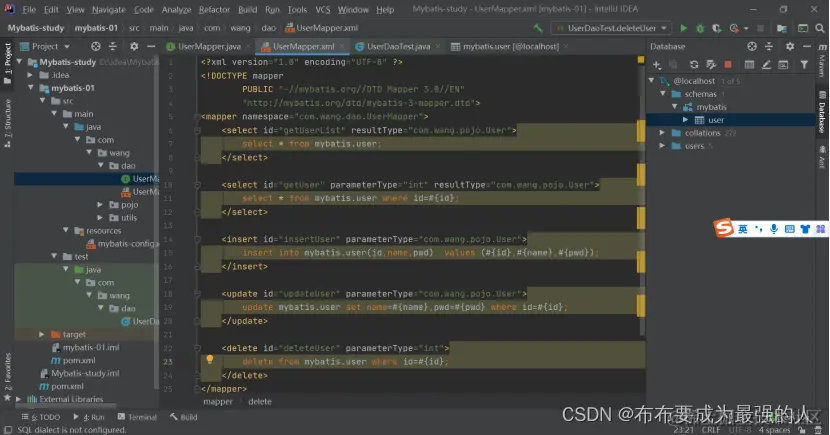
Task: Click the filter funnel icon in the Database panel
Action: [x=804, y=65]
